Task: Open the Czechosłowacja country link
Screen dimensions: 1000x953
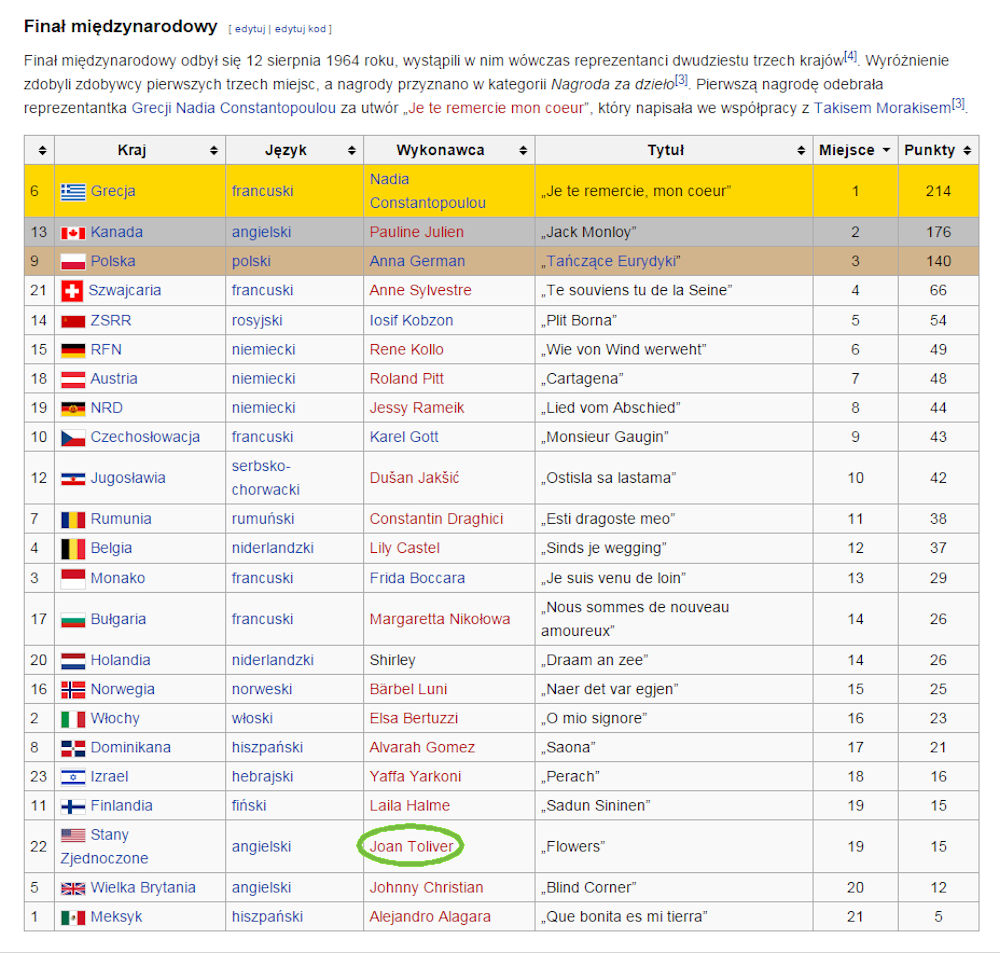Action: [x=145, y=438]
